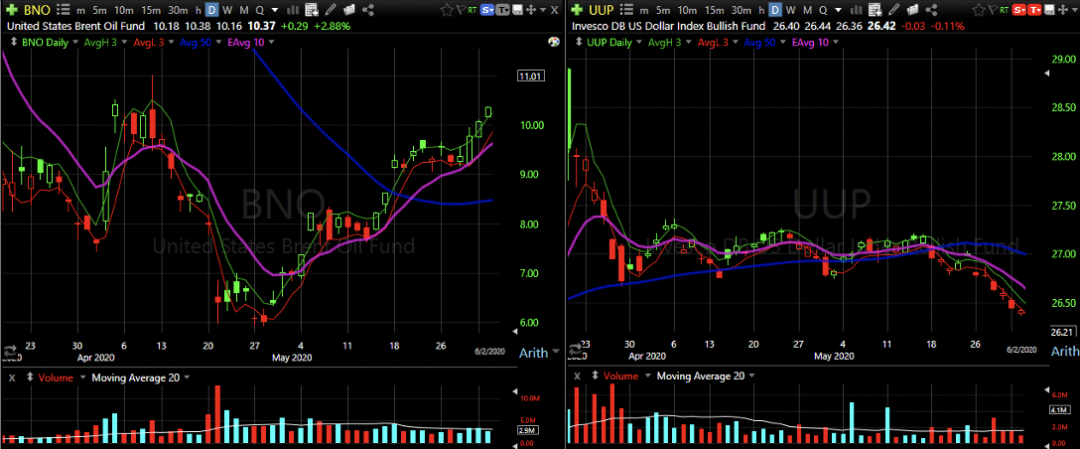
Task: Switch UUP chart to h hourly timeframe
Action: point(761,10)
